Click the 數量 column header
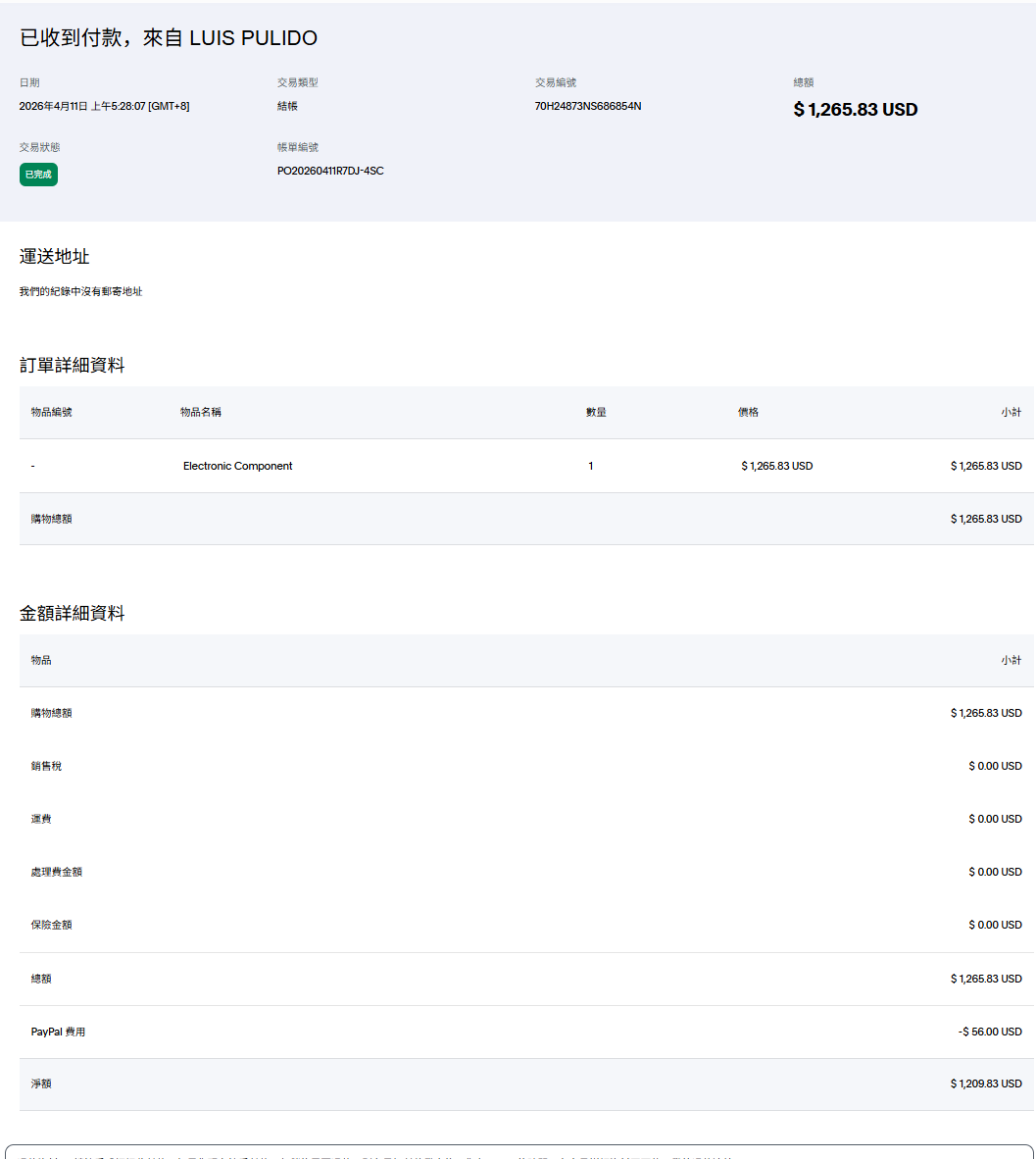Screen dimensions: 1036x1159 [x=596, y=412]
